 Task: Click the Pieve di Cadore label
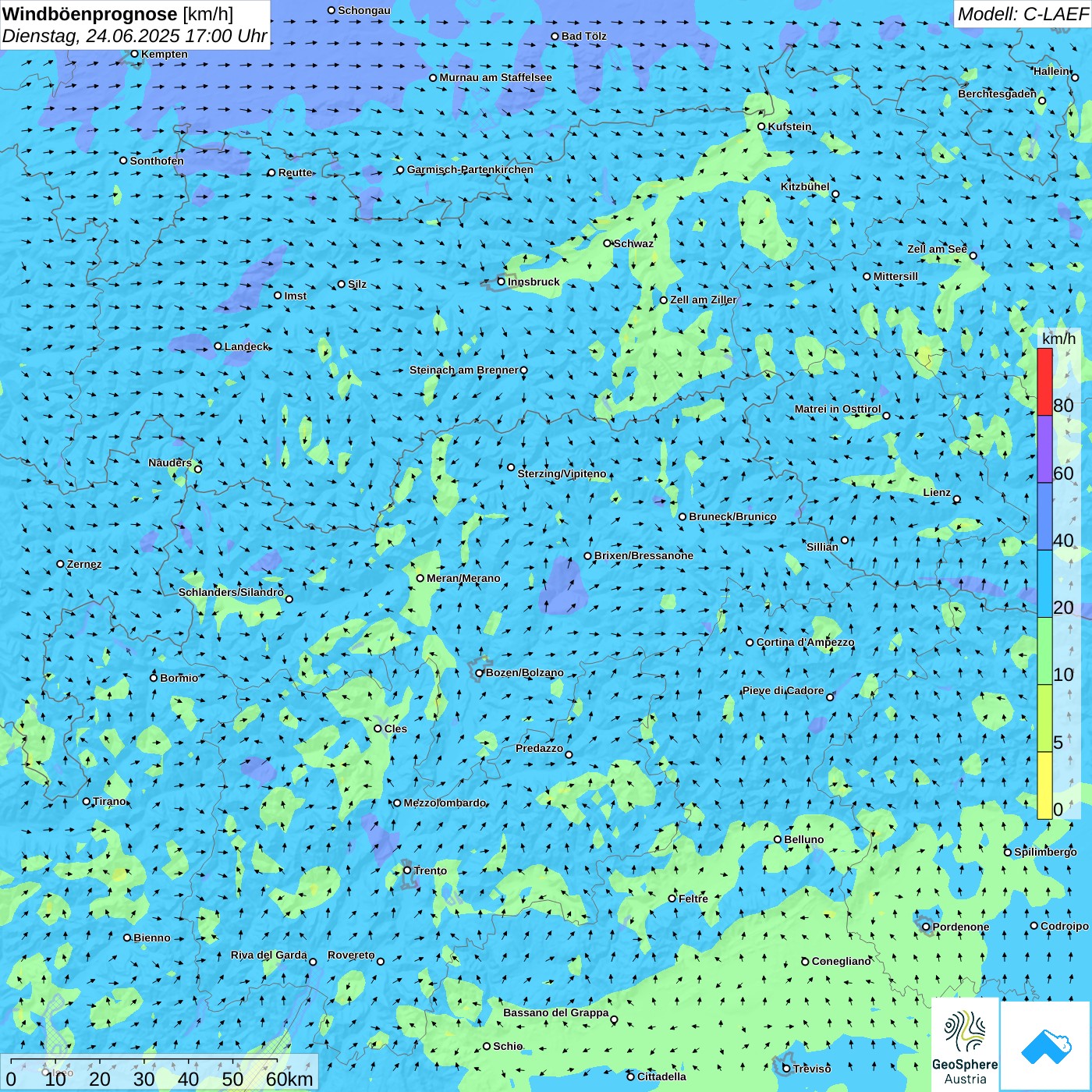coord(782,690)
